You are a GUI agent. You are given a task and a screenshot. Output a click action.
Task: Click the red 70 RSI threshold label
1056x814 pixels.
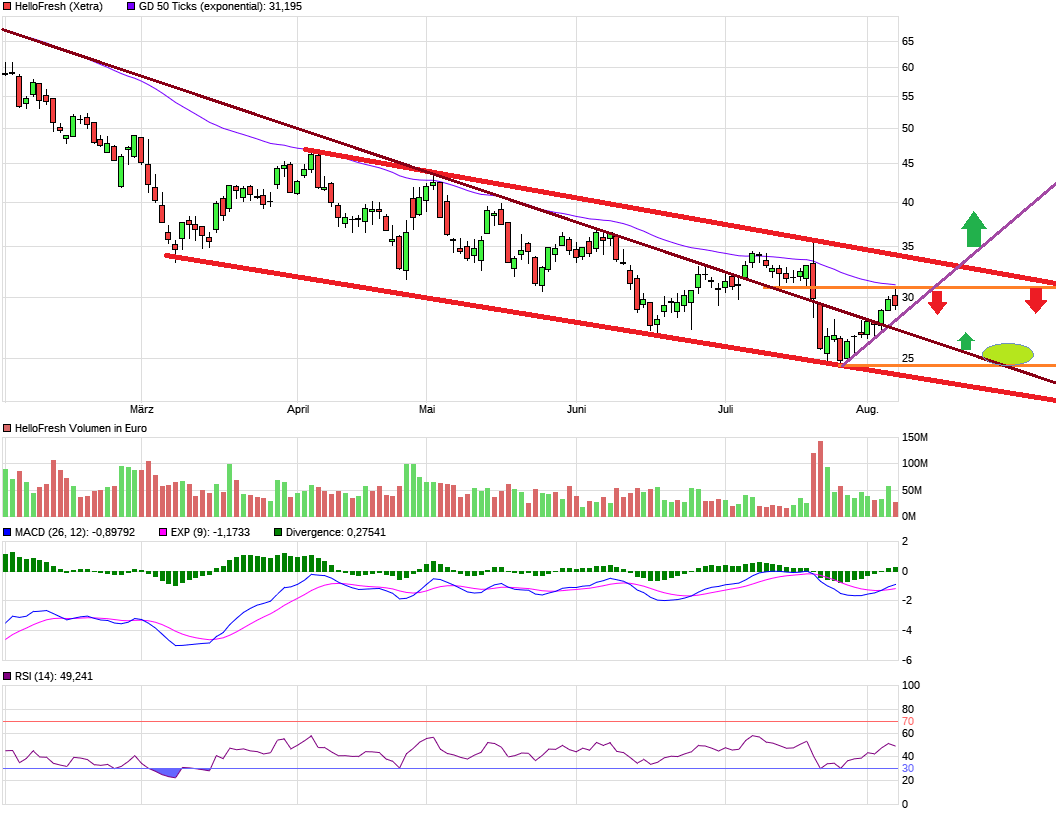(908, 722)
